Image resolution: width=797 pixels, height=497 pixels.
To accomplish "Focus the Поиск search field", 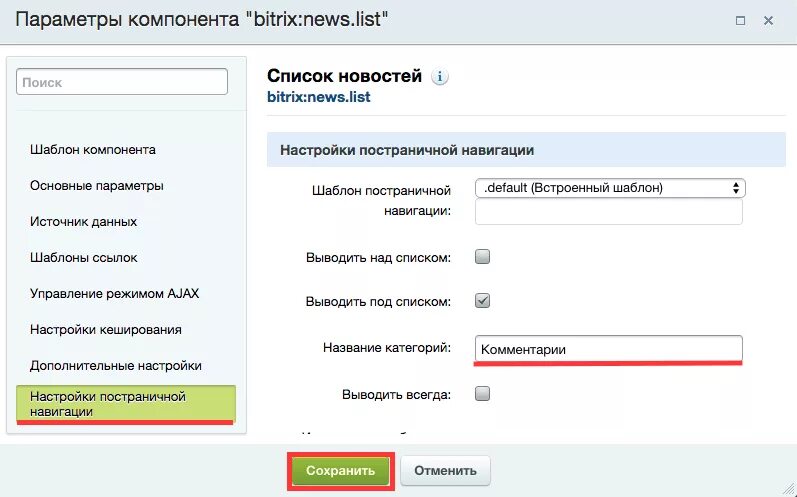I will 122,83.
